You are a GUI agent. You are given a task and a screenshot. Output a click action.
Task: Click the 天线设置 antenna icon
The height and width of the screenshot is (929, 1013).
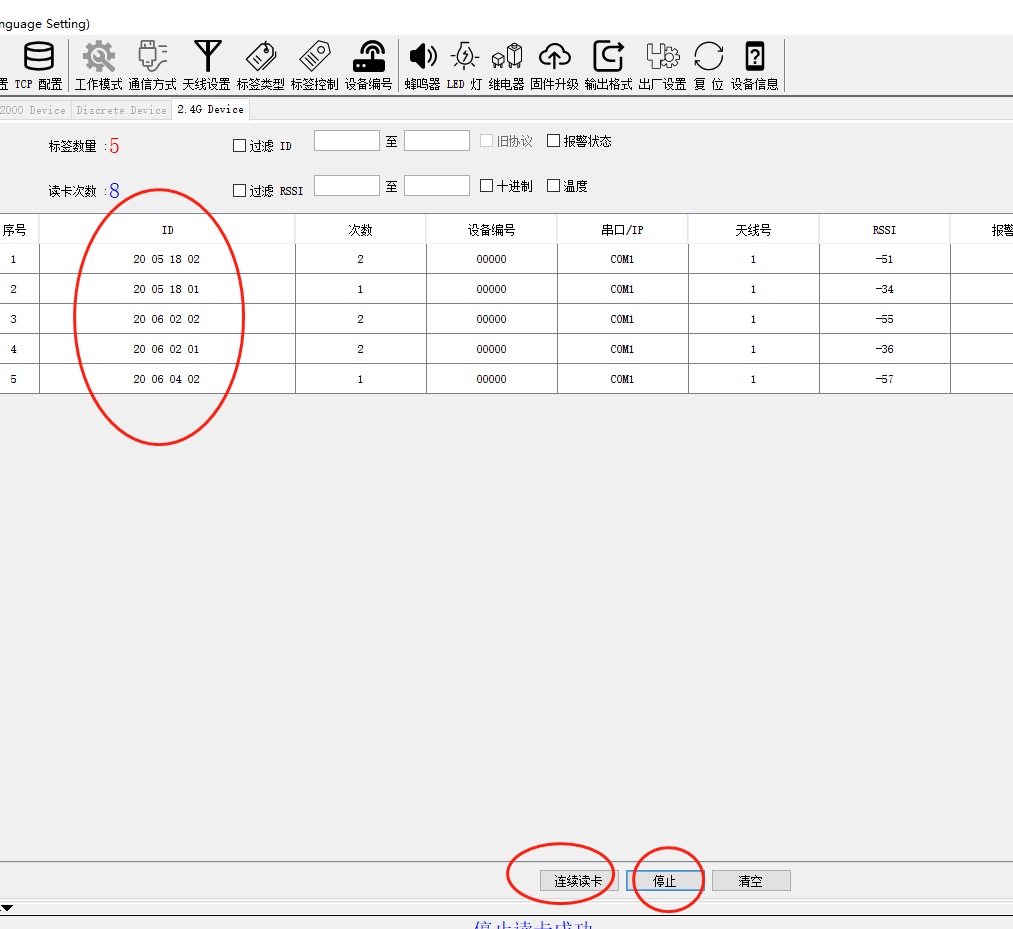pyautogui.click(x=207, y=57)
